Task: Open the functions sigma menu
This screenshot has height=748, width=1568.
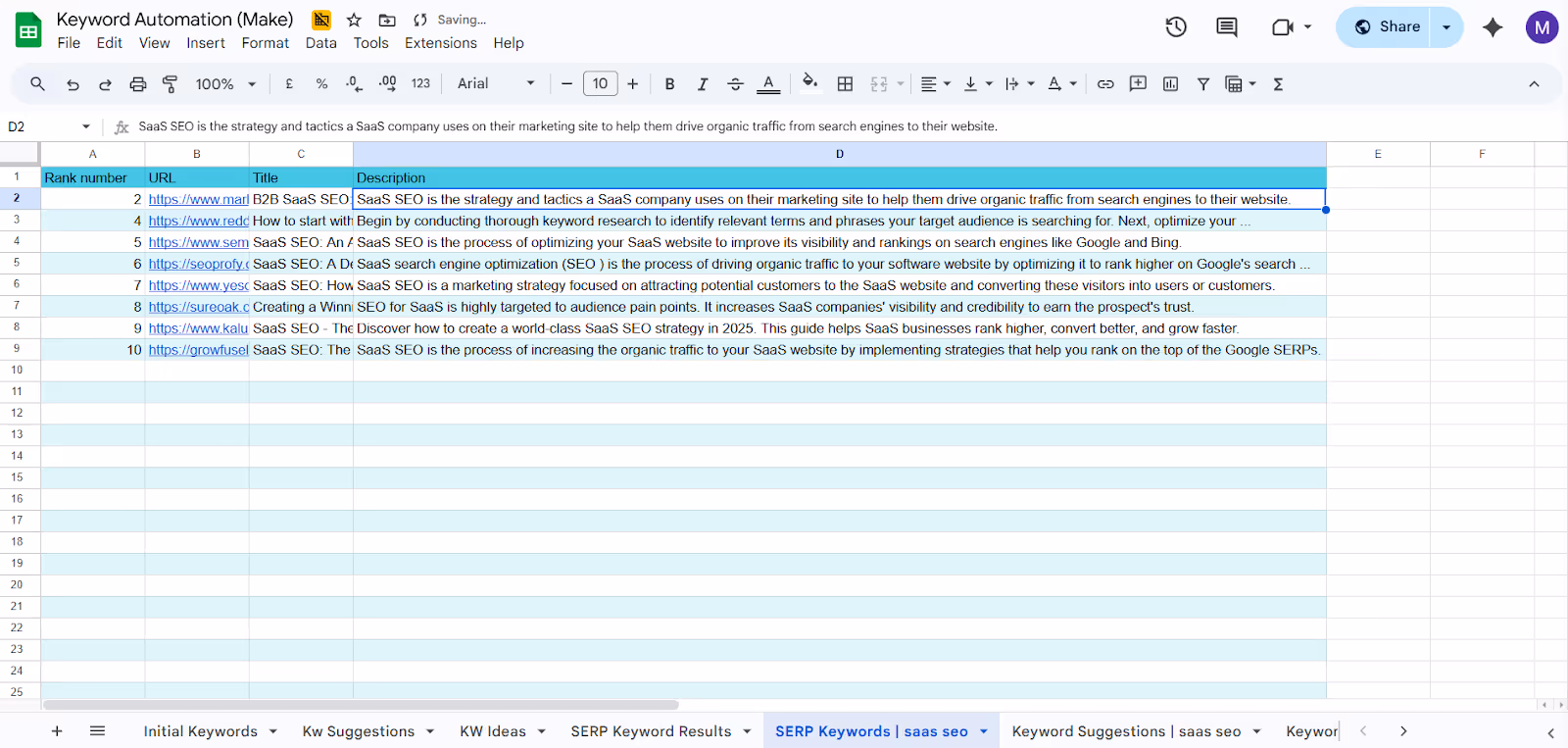Action: point(1278,84)
